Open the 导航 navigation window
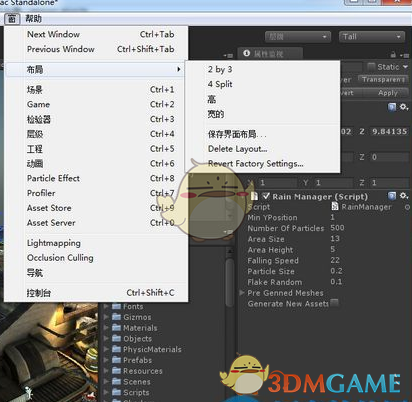The image size is (412, 402). coord(97,273)
